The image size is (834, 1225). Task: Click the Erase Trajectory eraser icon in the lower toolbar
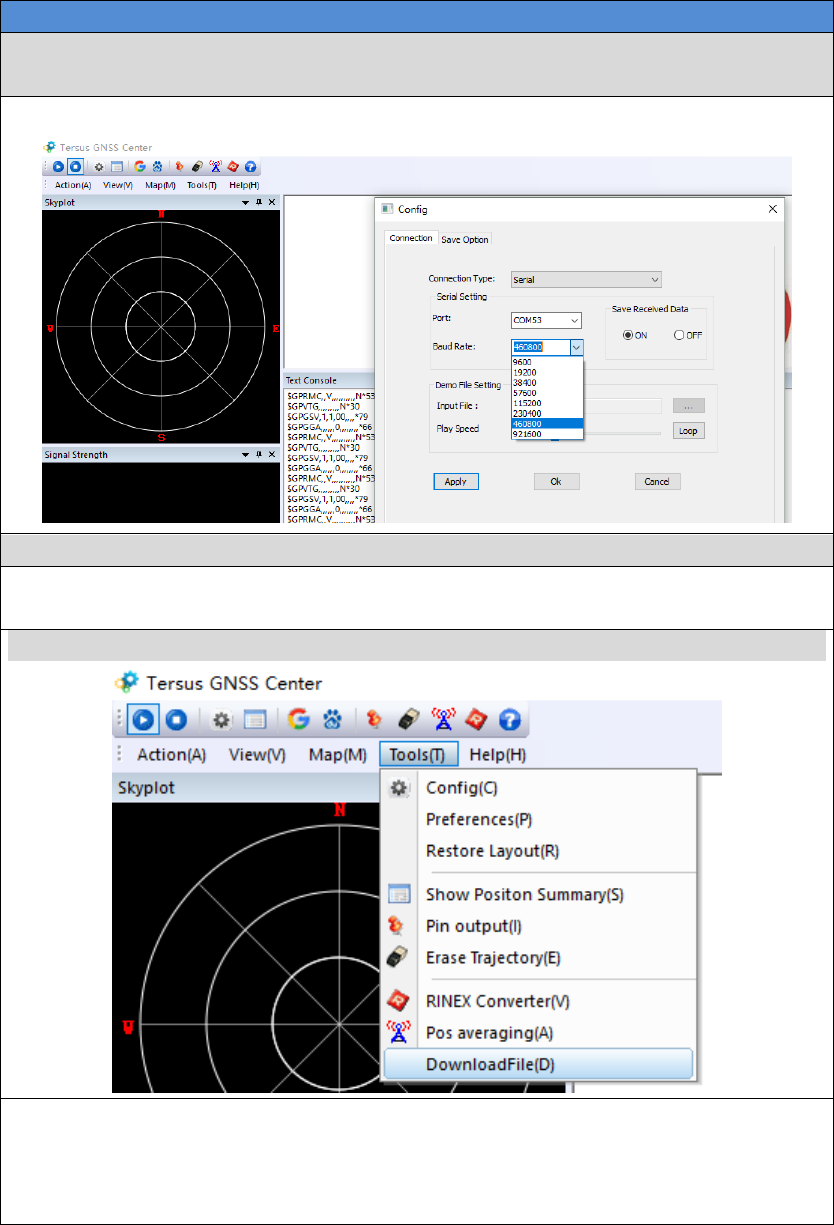tap(406, 719)
